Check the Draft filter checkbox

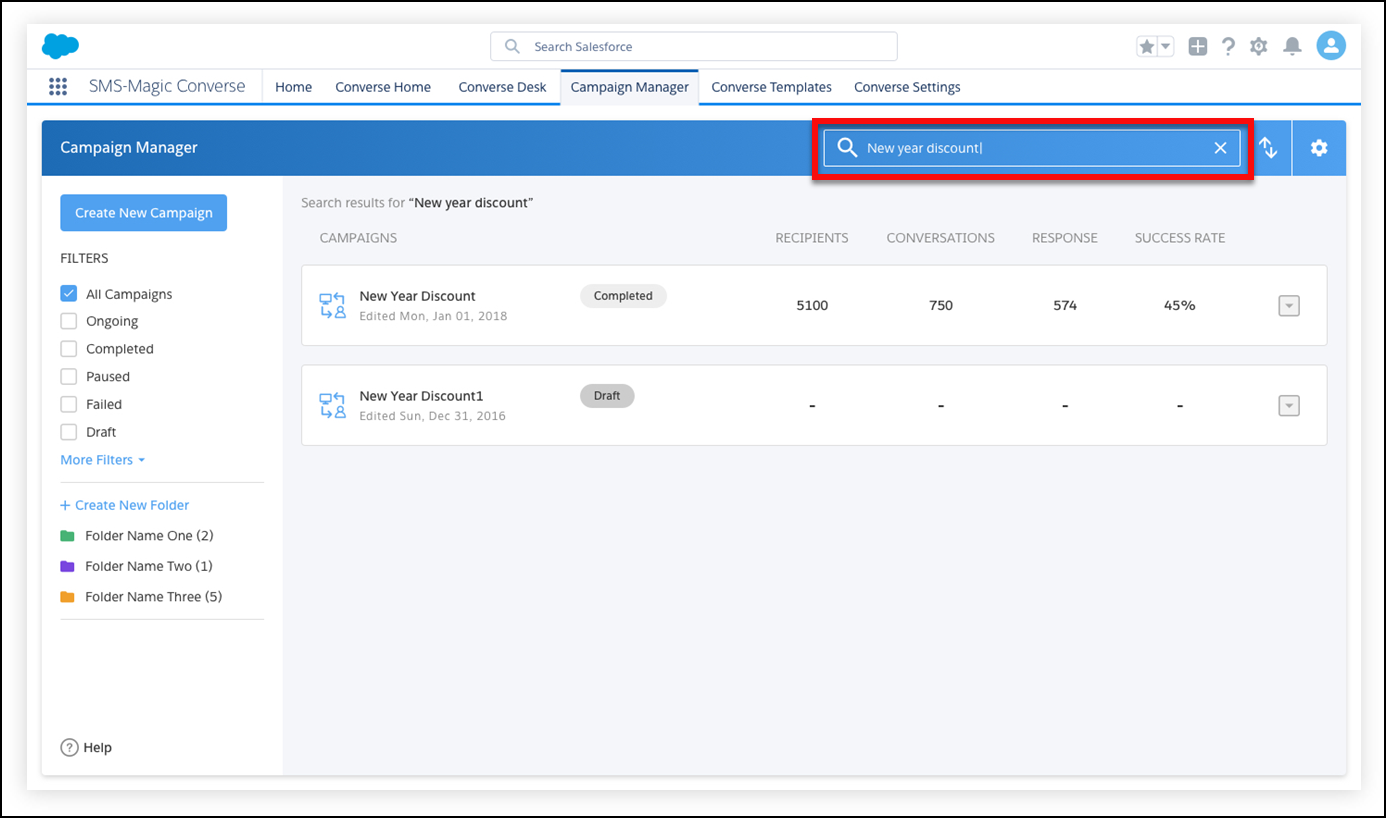[x=69, y=432]
